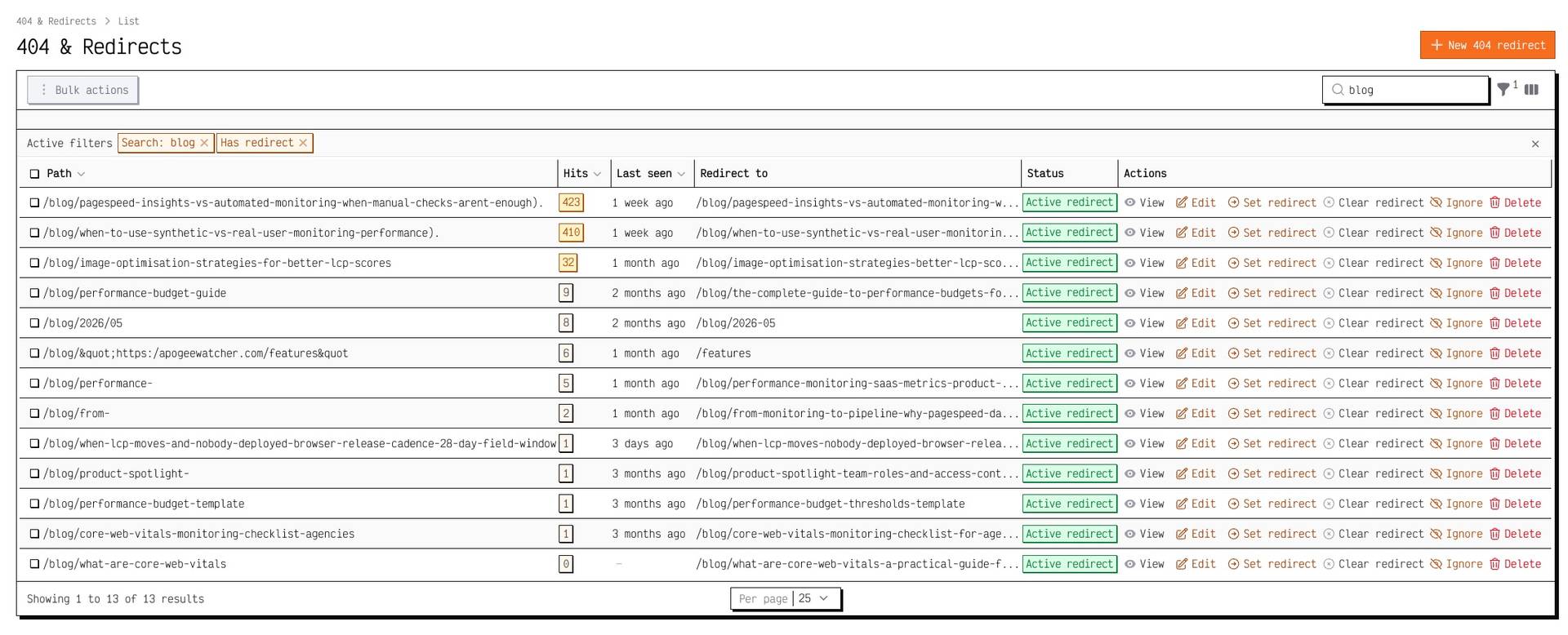
Task: Click the 423 hits badge
Action: [571, 202]
